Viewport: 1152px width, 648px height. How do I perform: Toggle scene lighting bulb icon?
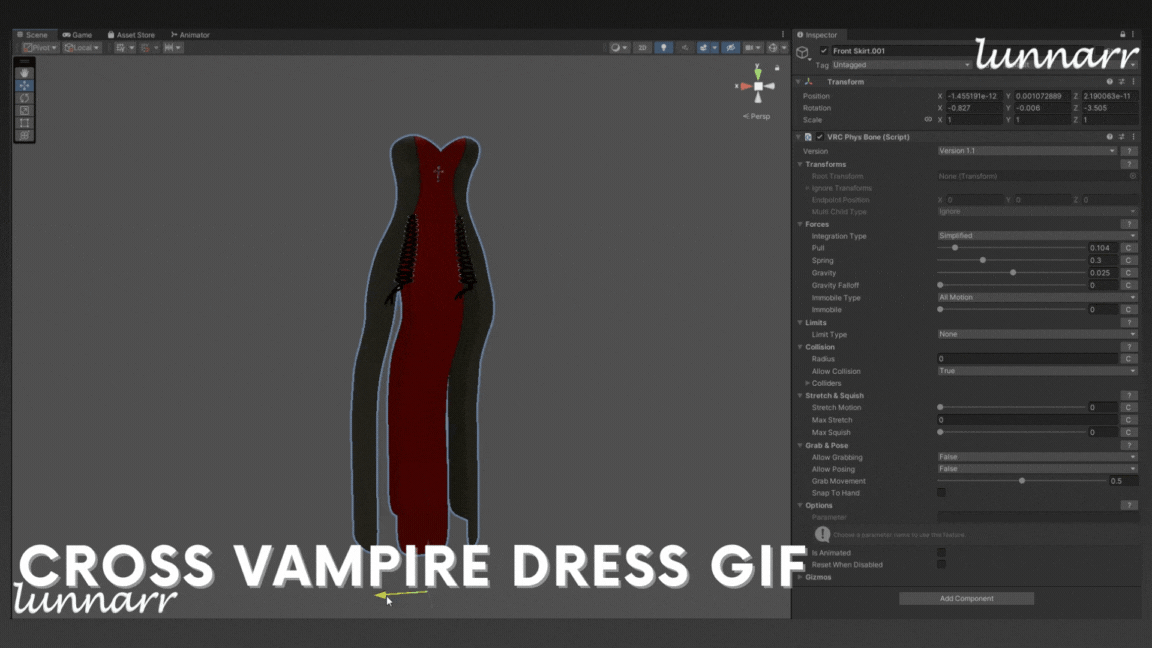coord(663,47)
